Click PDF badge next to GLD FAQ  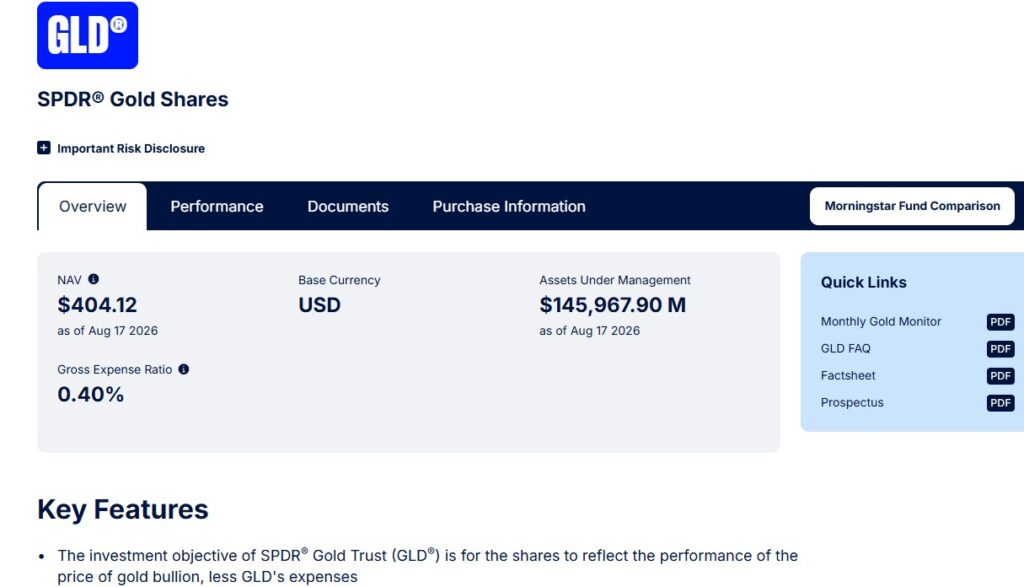pyautogui.click(x=1000, y=349)
